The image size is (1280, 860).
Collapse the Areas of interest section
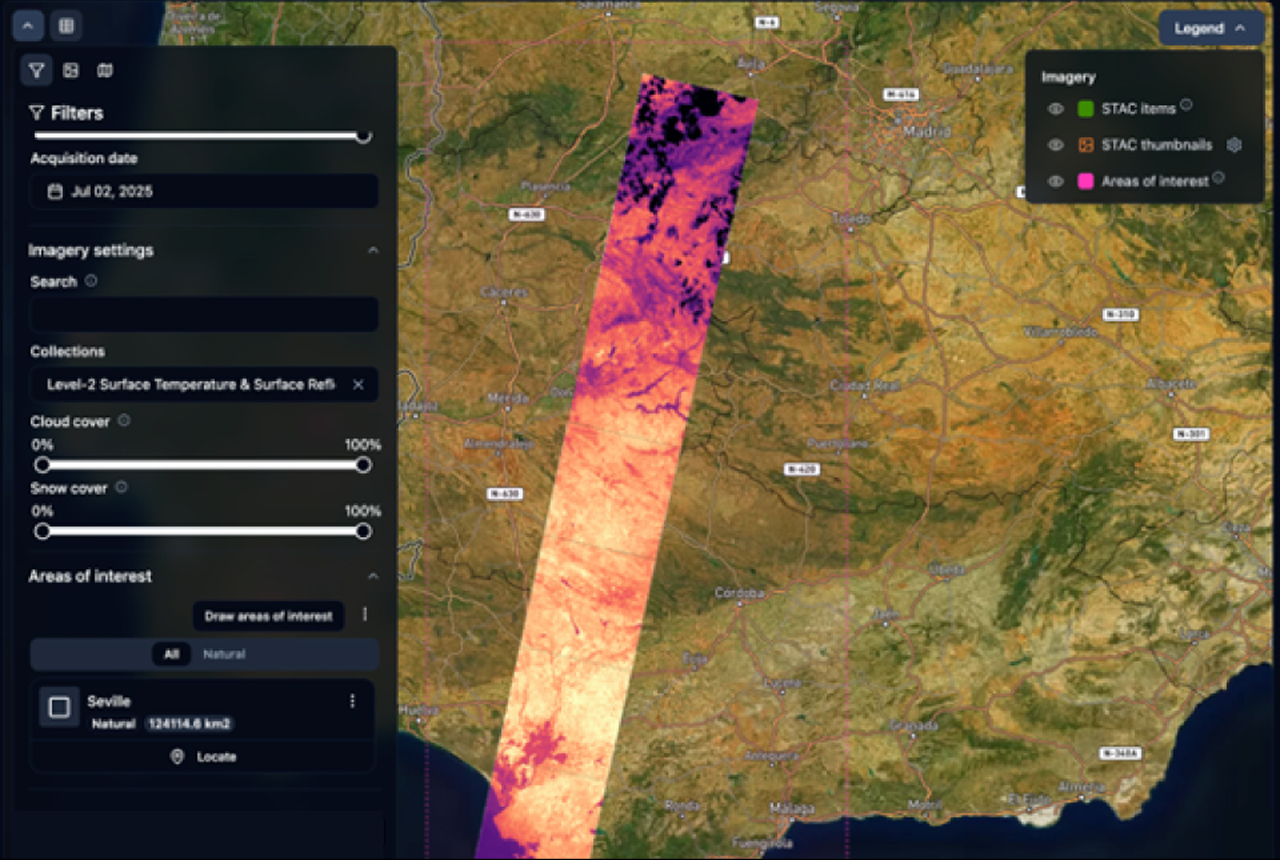click(x=373, y=576)
